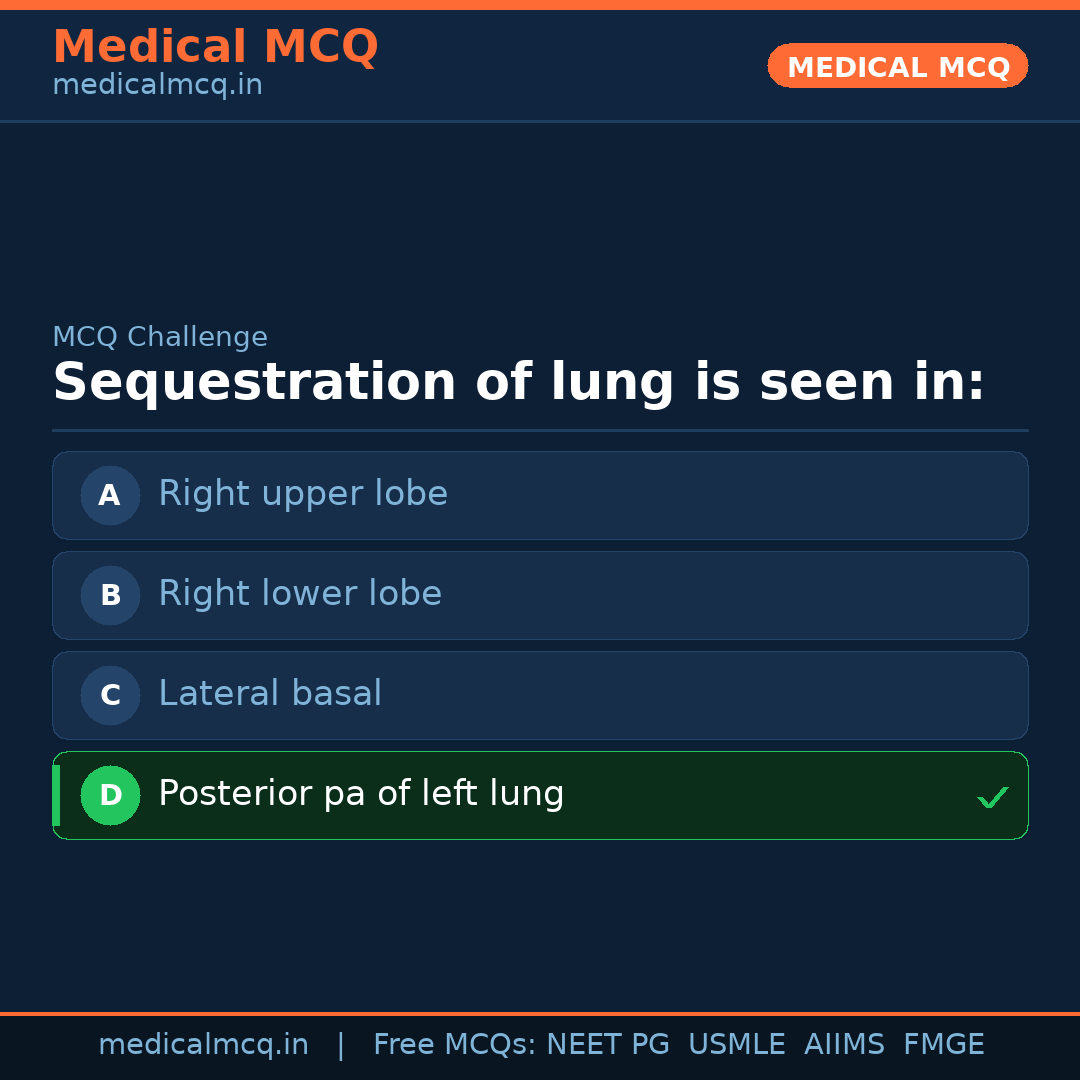Select the 'Right lower lobe' answer
Screen dimensions: 1080x1080
point(300,594)
